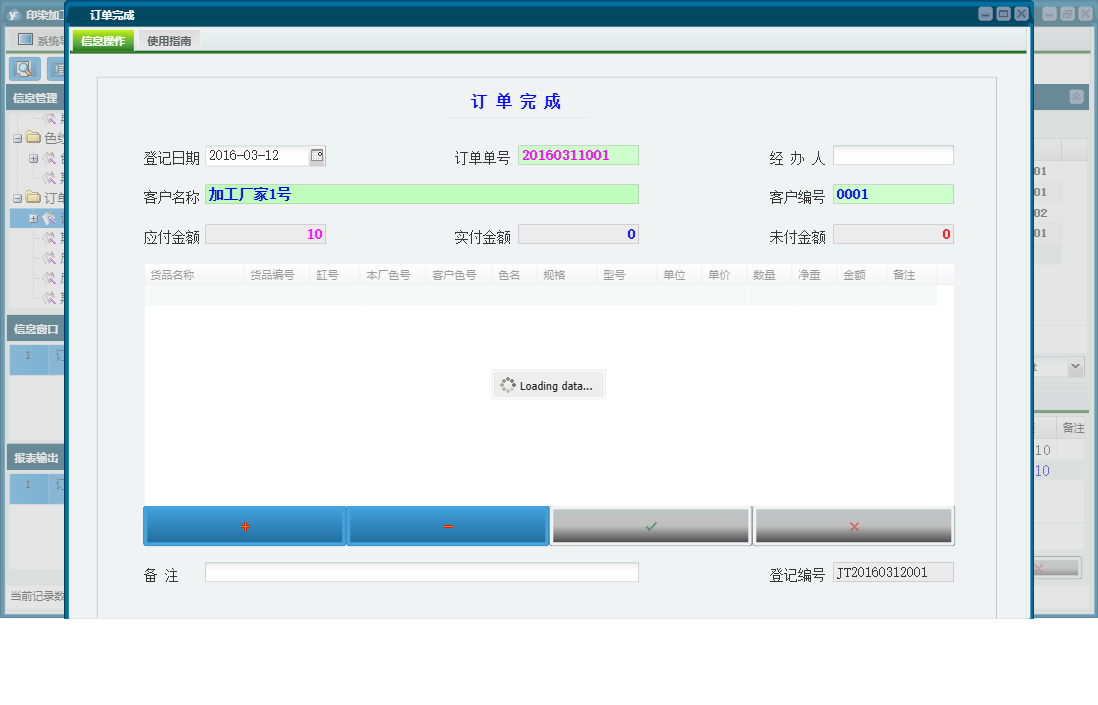1098x705 pixels.
Task: Select the highlighted tree item under 订单 folder
Action: pyautogui.click(x=37, y=218)
